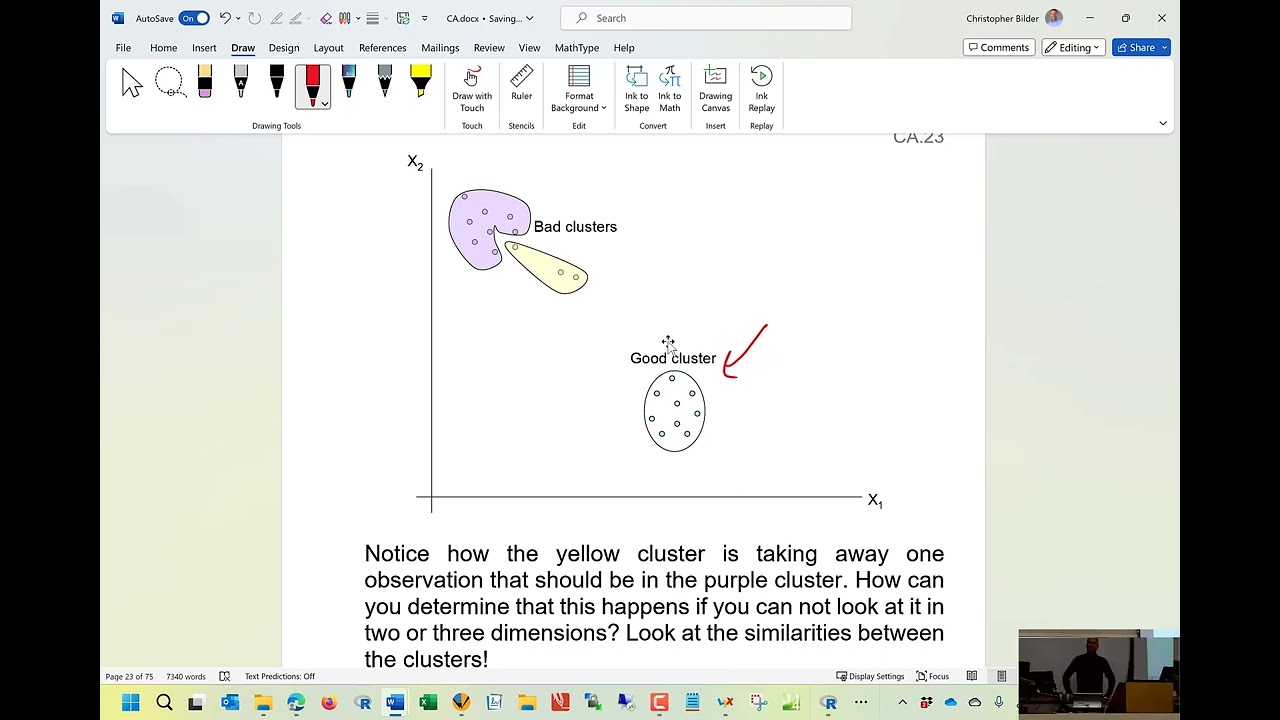The width and height of the screenshot is (1280, 720).
Task: Select the gray pencil tool
Action: [x=385, y=84]
